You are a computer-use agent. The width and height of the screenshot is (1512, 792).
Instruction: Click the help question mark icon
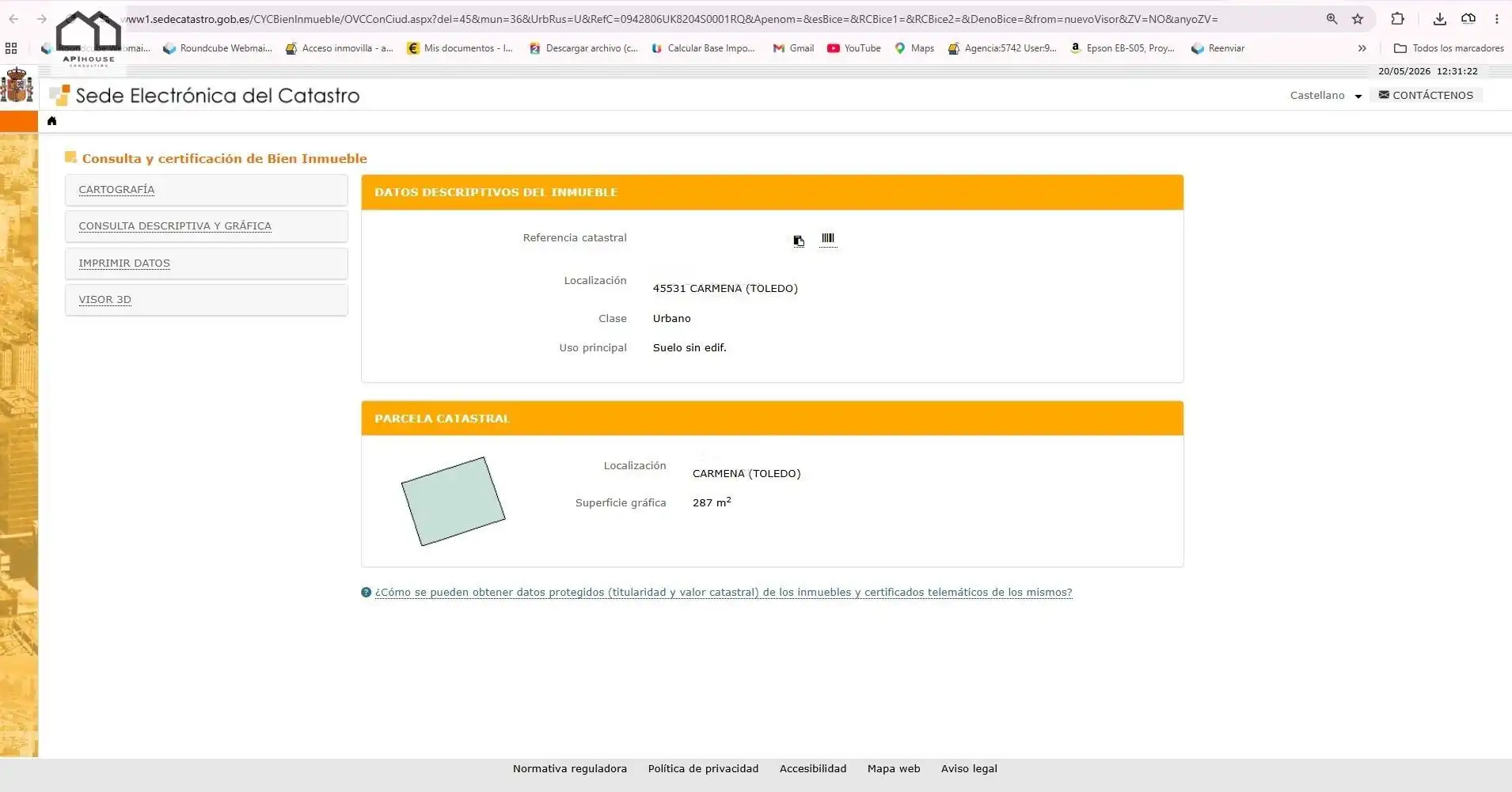pos(366,593)
